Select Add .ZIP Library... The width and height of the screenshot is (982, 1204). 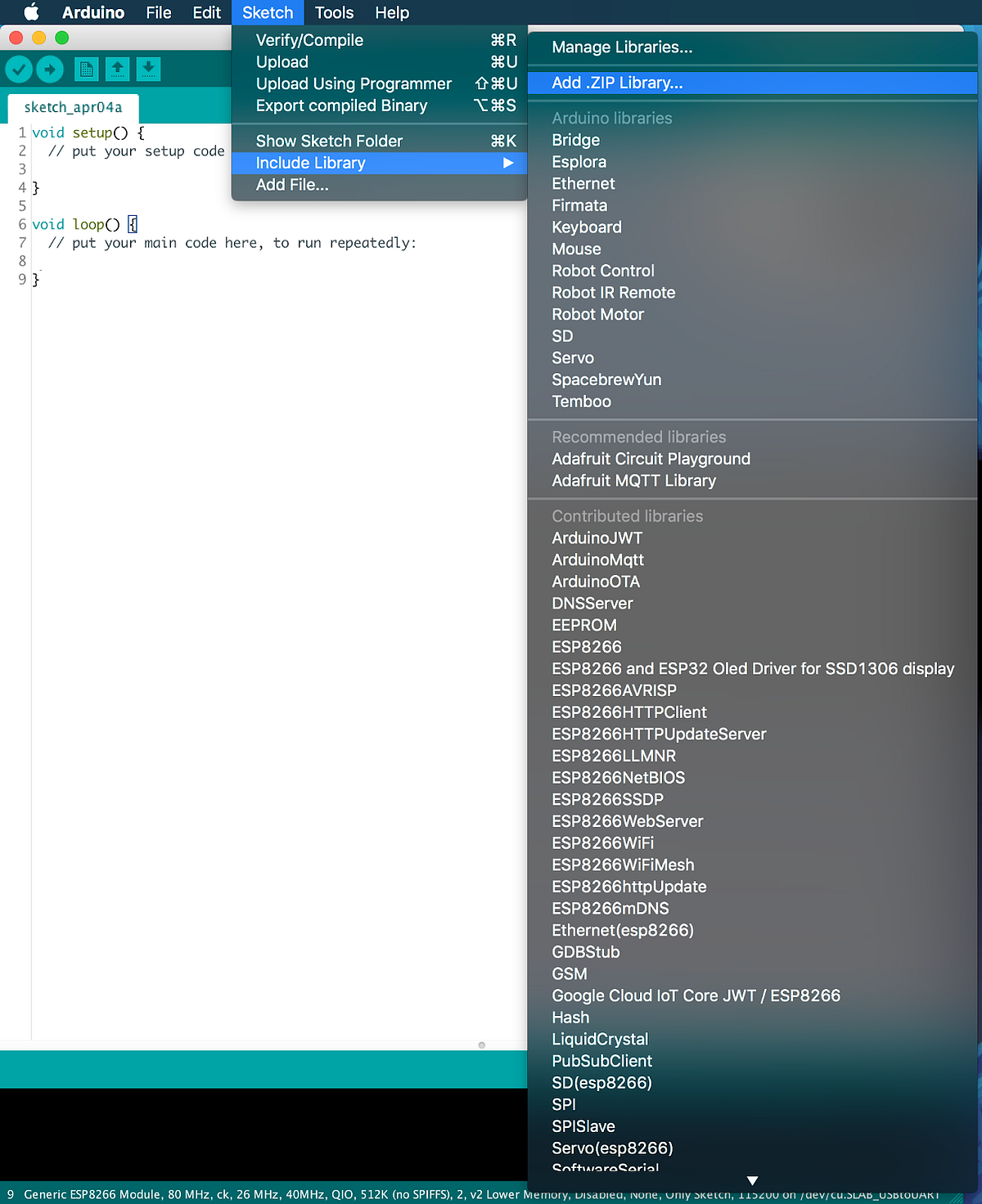click(x=753, y=83)
